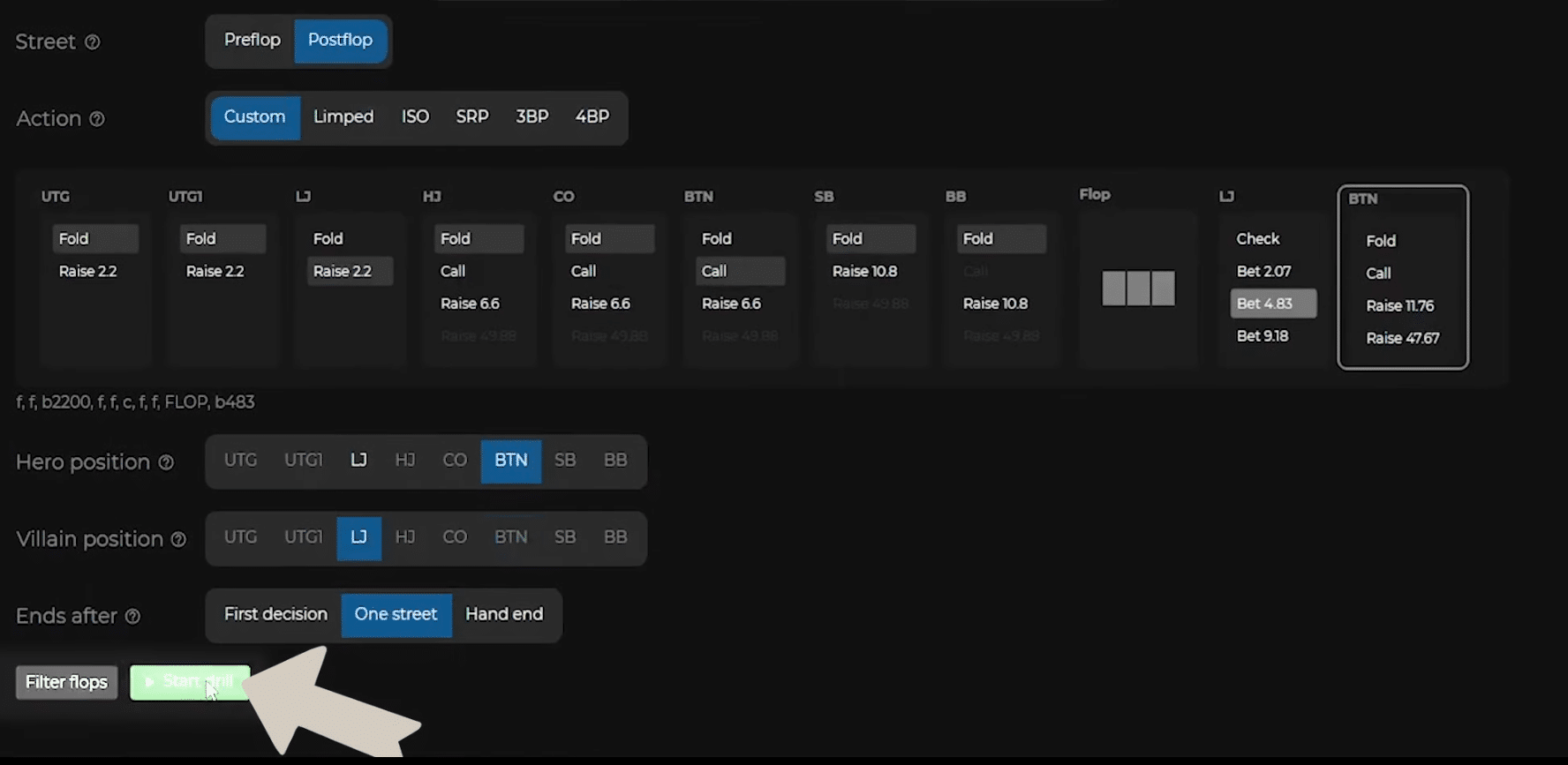
Task: Click the help icon next to Street
Action: [x=92, y=42]
